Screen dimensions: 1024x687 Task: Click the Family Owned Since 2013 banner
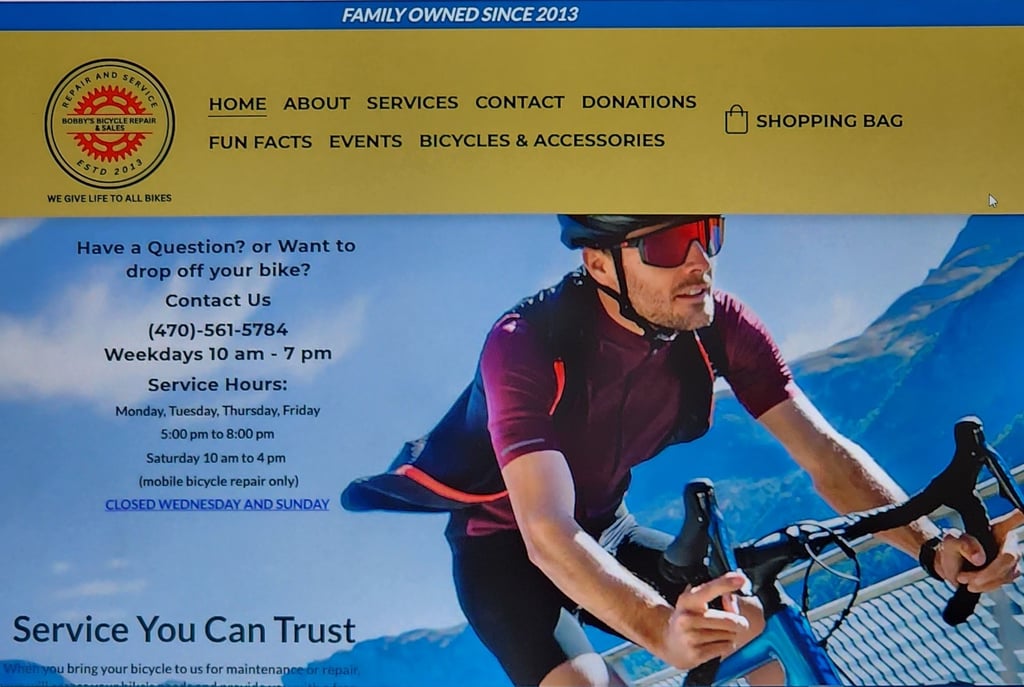pos(460,14)
